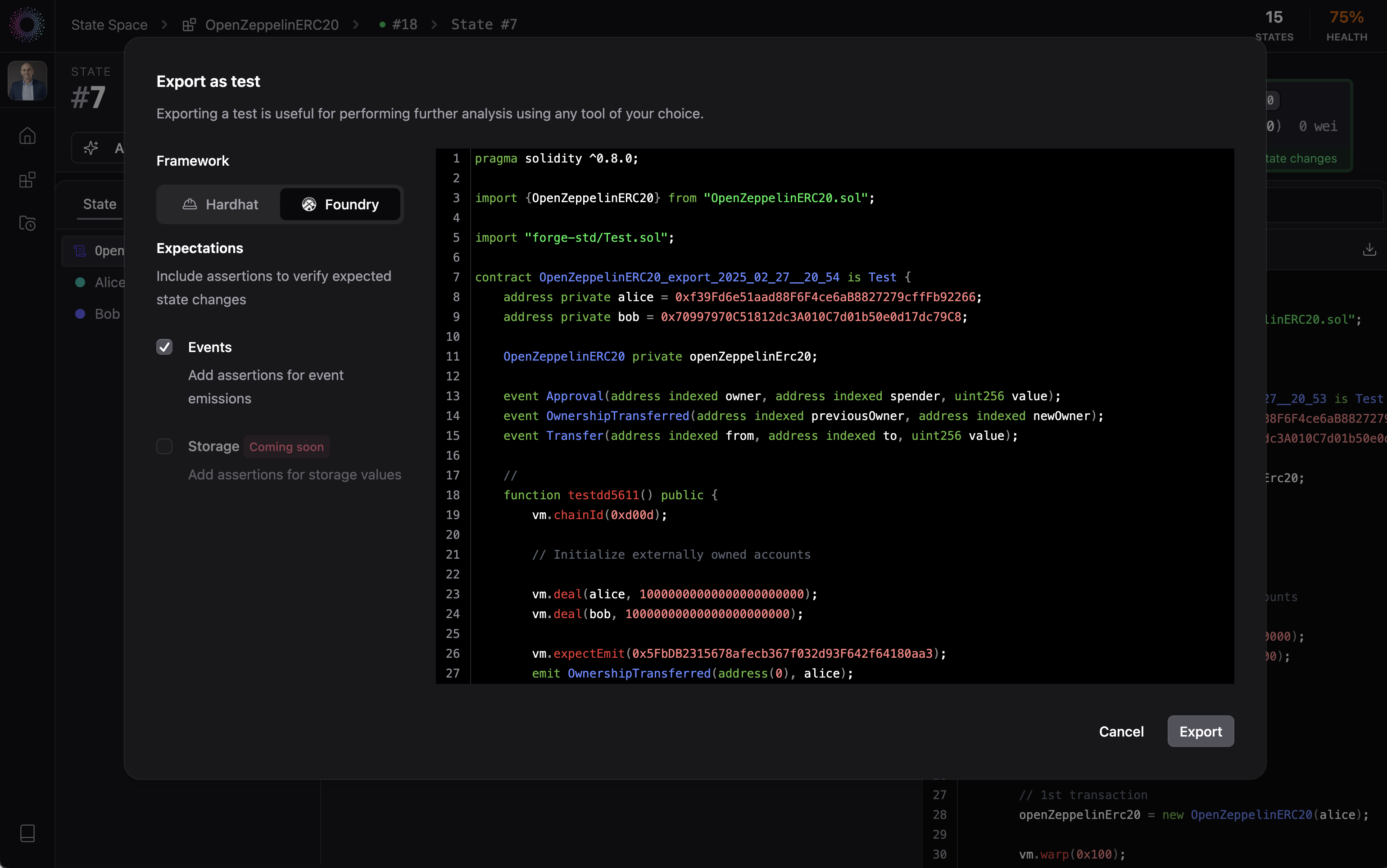
Task: Click line 18 in the code preview
Action: (610, 495)
